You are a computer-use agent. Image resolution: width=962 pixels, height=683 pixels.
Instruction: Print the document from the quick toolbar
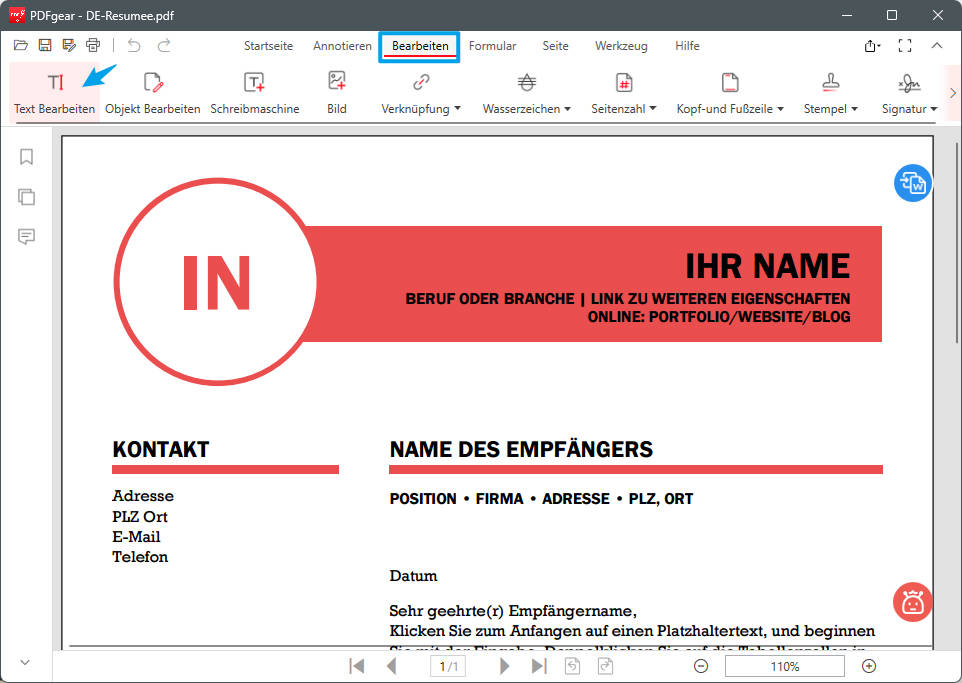point(93,45)
